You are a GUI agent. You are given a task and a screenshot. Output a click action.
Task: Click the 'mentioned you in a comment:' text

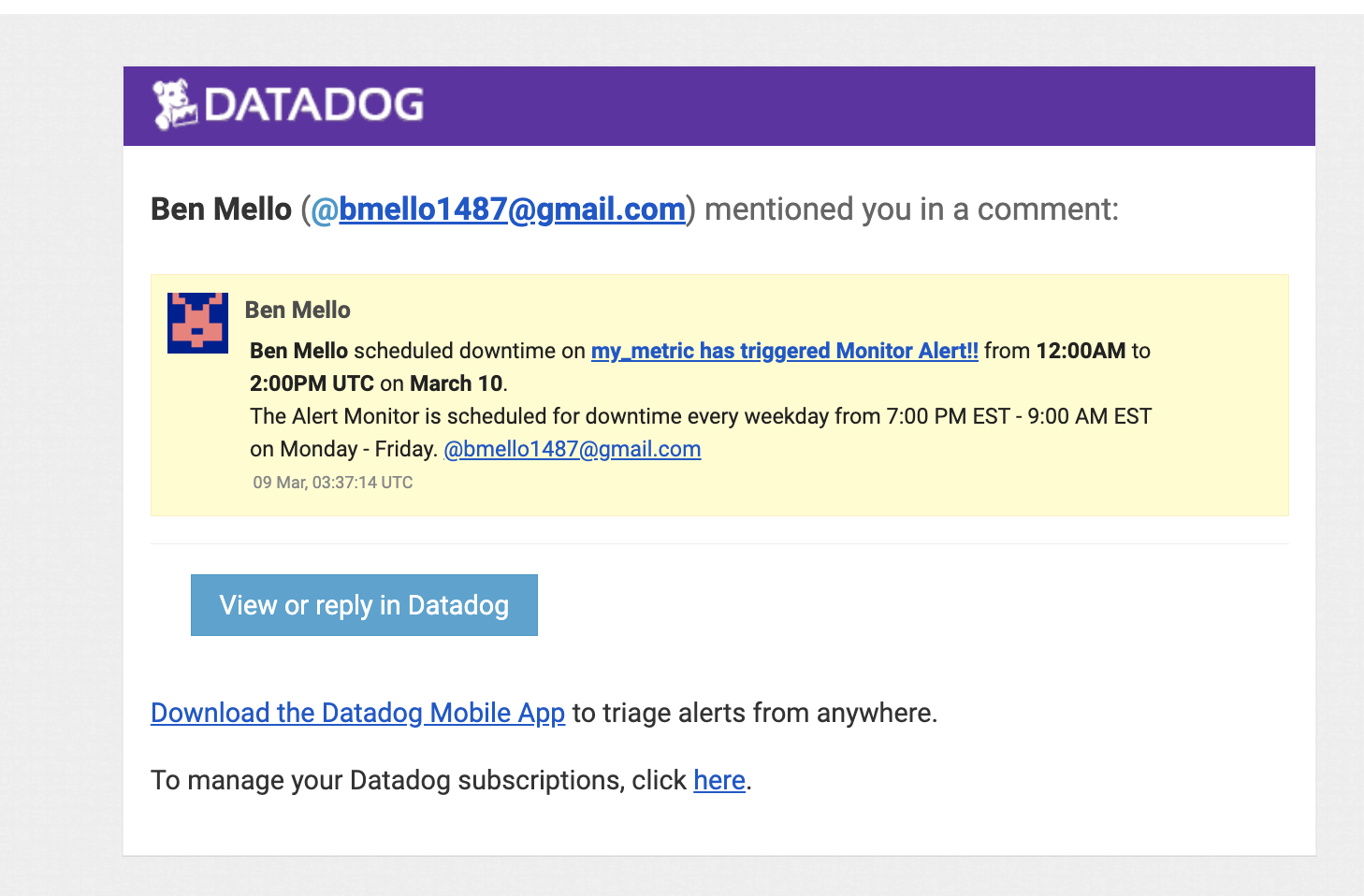pyautogui.click(x=911, y=209)
